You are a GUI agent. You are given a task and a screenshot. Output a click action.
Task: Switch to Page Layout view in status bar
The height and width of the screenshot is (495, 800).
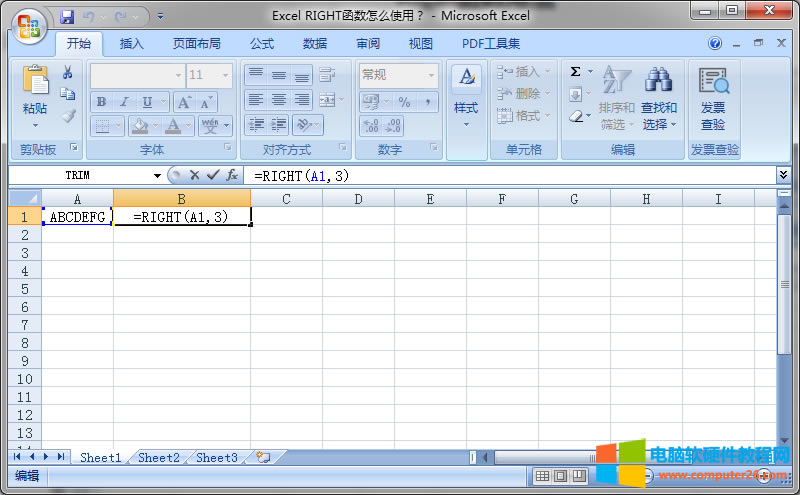click(561, 476)
